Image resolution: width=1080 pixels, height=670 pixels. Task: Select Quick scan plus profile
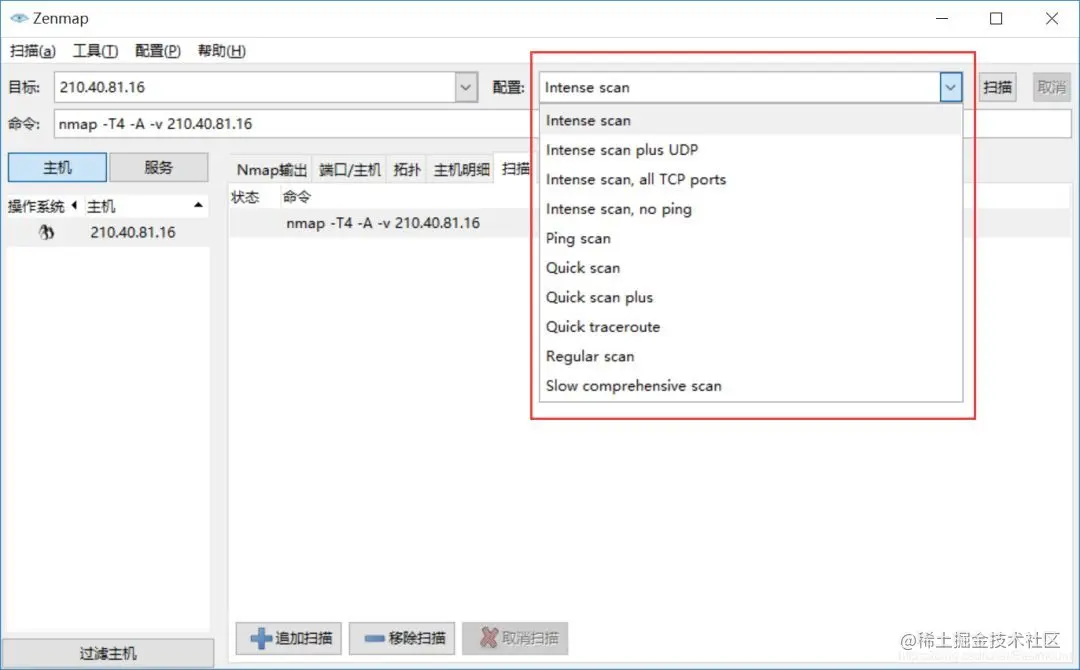click(x=751, y=297)
